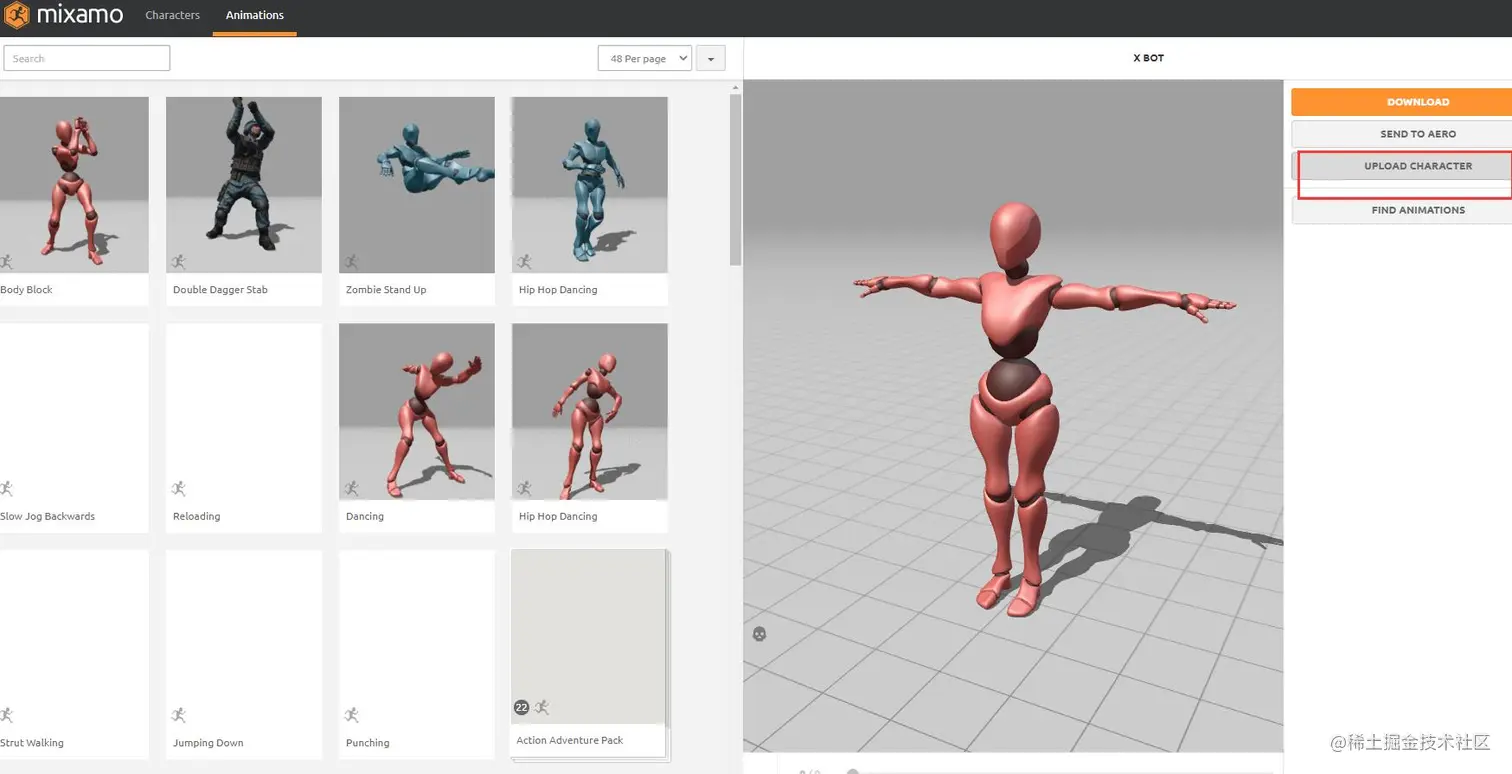Open the Characters tab
The height and width of the screenshot is (774, 1512).
tap(172, 16)
